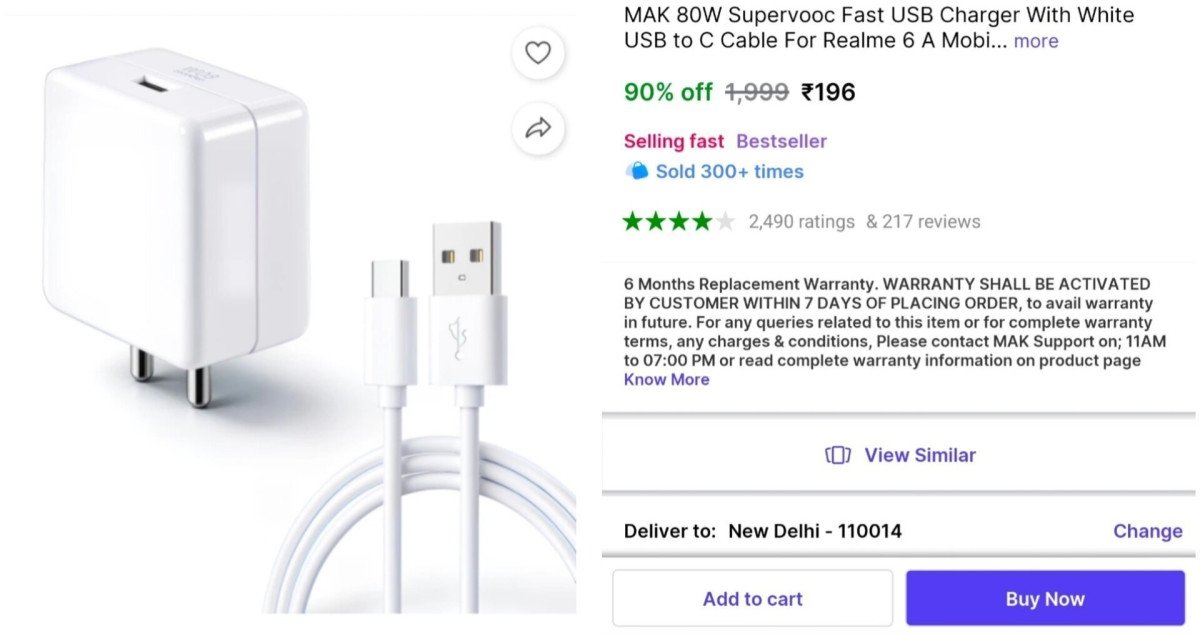Open the View Similar products icon
The height and width of the screenshot is (634, 1200).
pyautogui.click(x=836, y=455)
